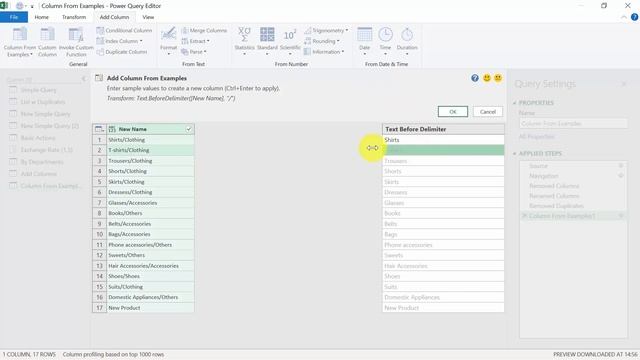Add a Conditional Column
The height and width of the screenshot is (360, 640).
[x=124, y=31]
